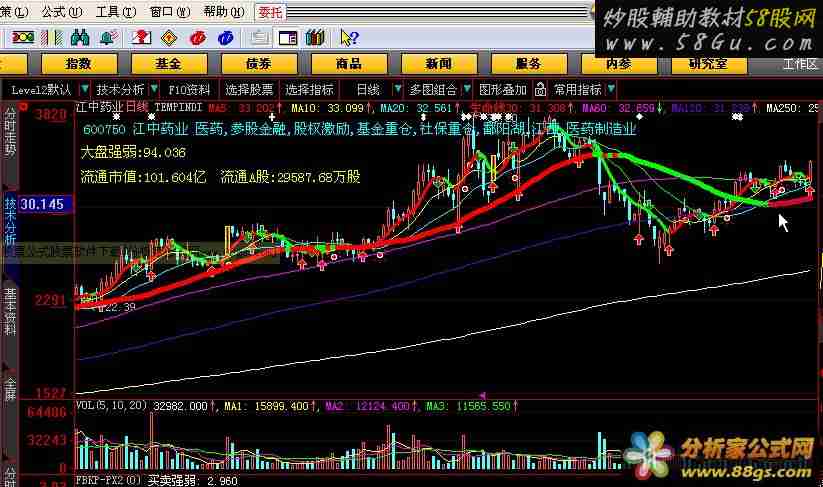Click the 技术分析 toolbar button
Image resolution: width=823 pixels, height=487 pixels.
click(120, 90)
